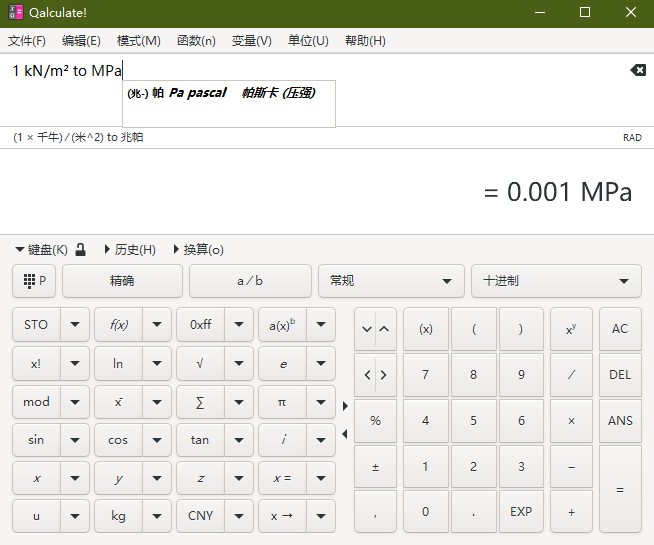The image size is (654, 545).
Task: Toggle the RAD angle unit indicator
Action: (631, 137)
